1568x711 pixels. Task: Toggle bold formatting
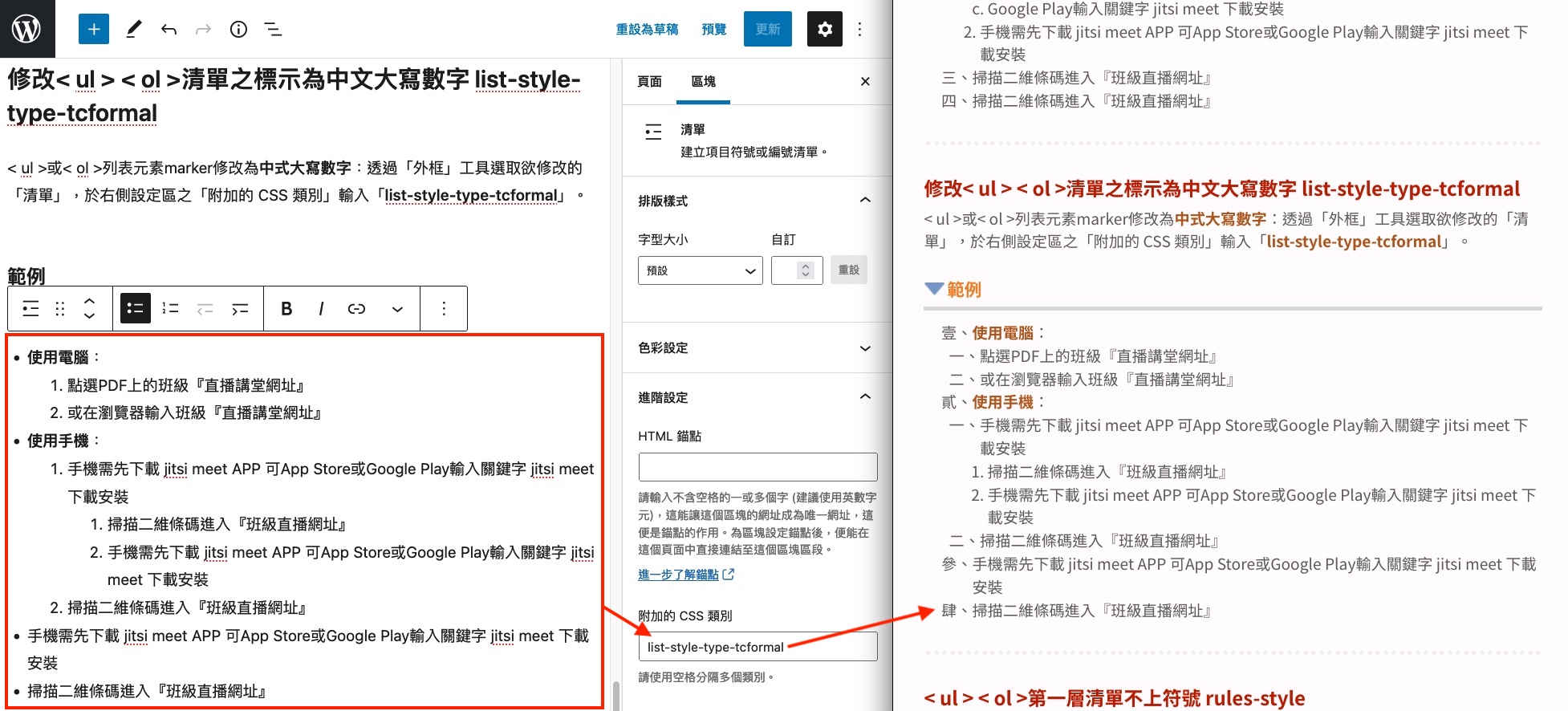286,309
